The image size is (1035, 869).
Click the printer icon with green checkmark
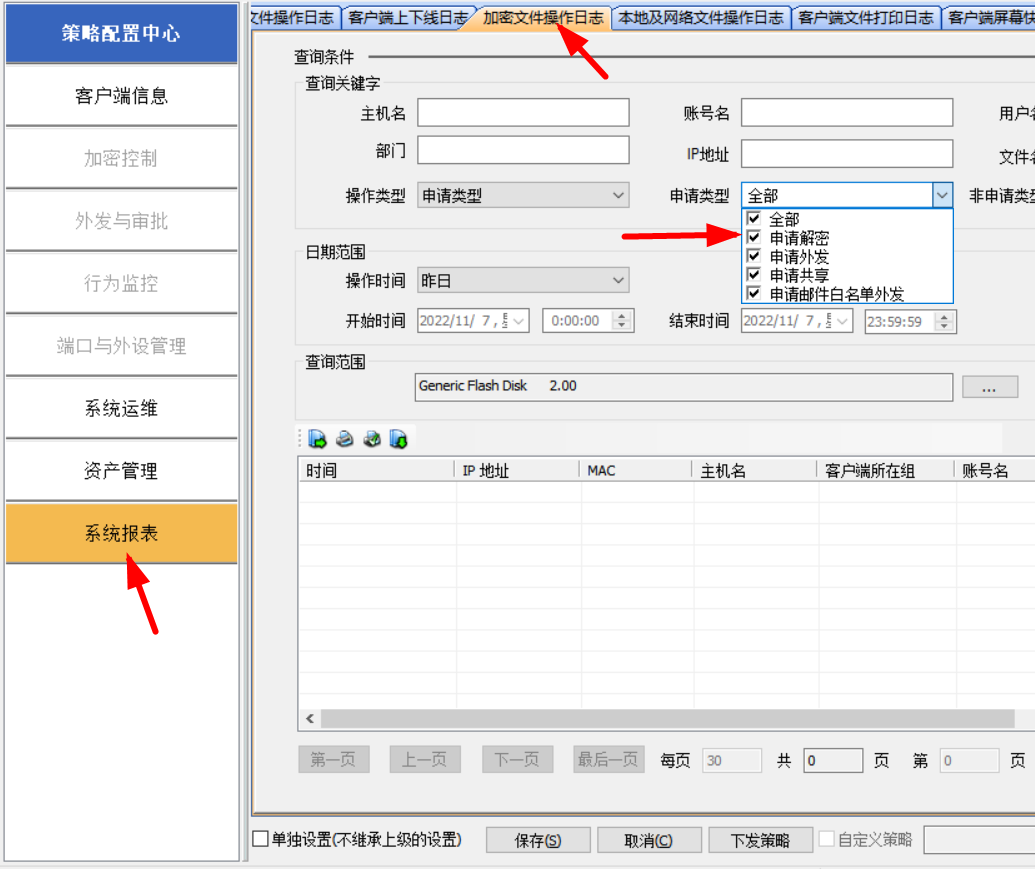(x=372, y=439)
